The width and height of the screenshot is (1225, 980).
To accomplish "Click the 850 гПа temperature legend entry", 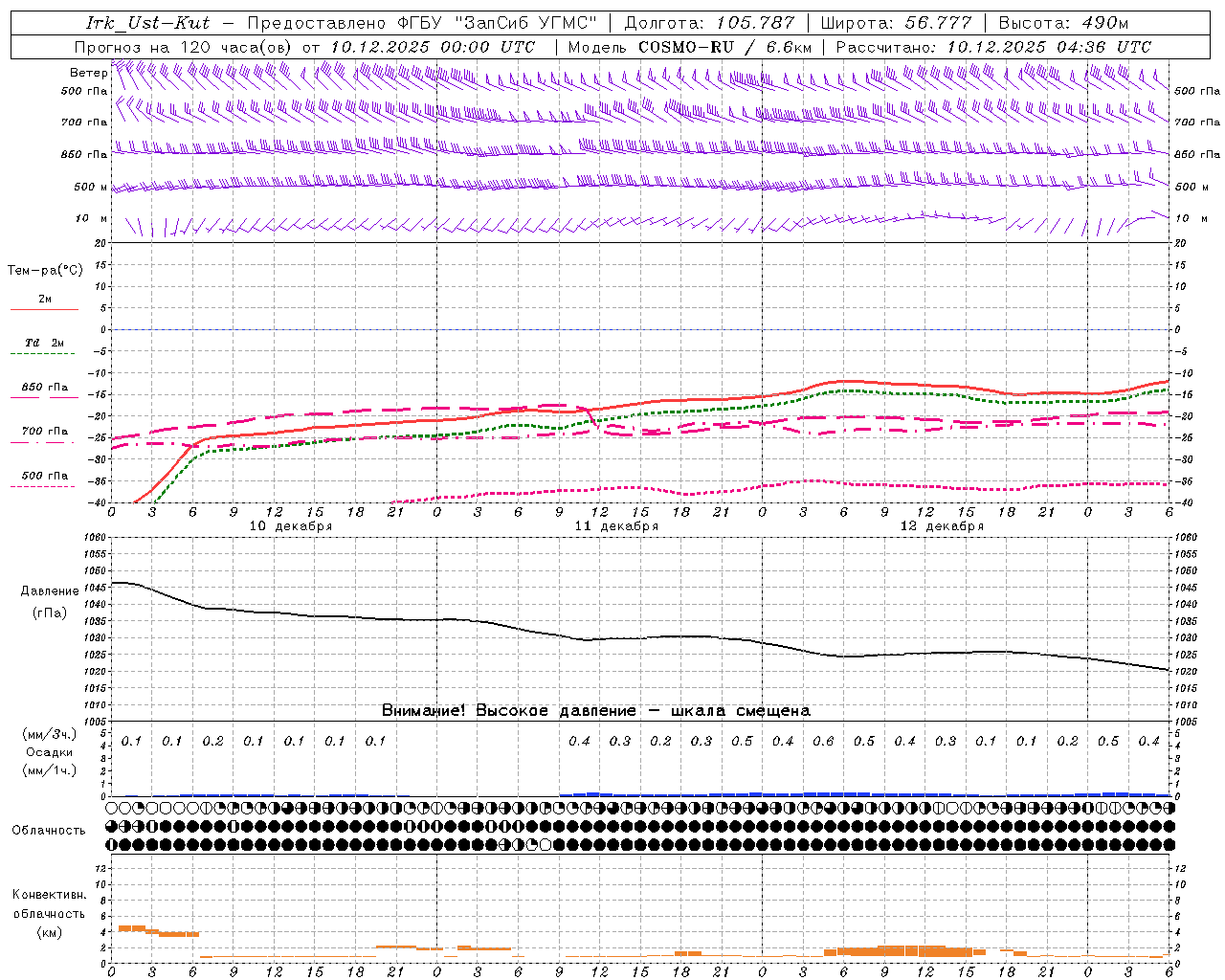I will click(45, 387).
